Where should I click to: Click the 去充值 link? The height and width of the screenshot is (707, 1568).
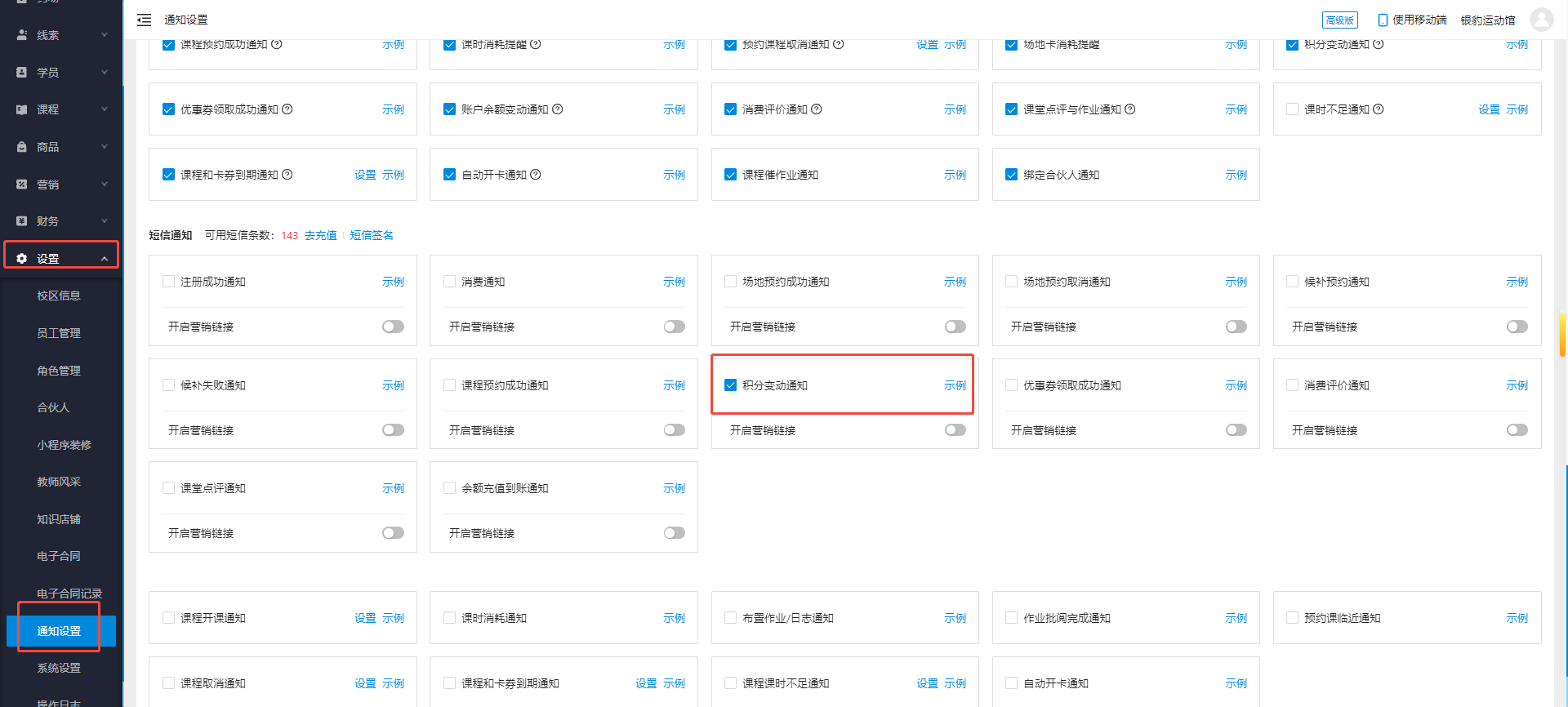click(321, 235)
